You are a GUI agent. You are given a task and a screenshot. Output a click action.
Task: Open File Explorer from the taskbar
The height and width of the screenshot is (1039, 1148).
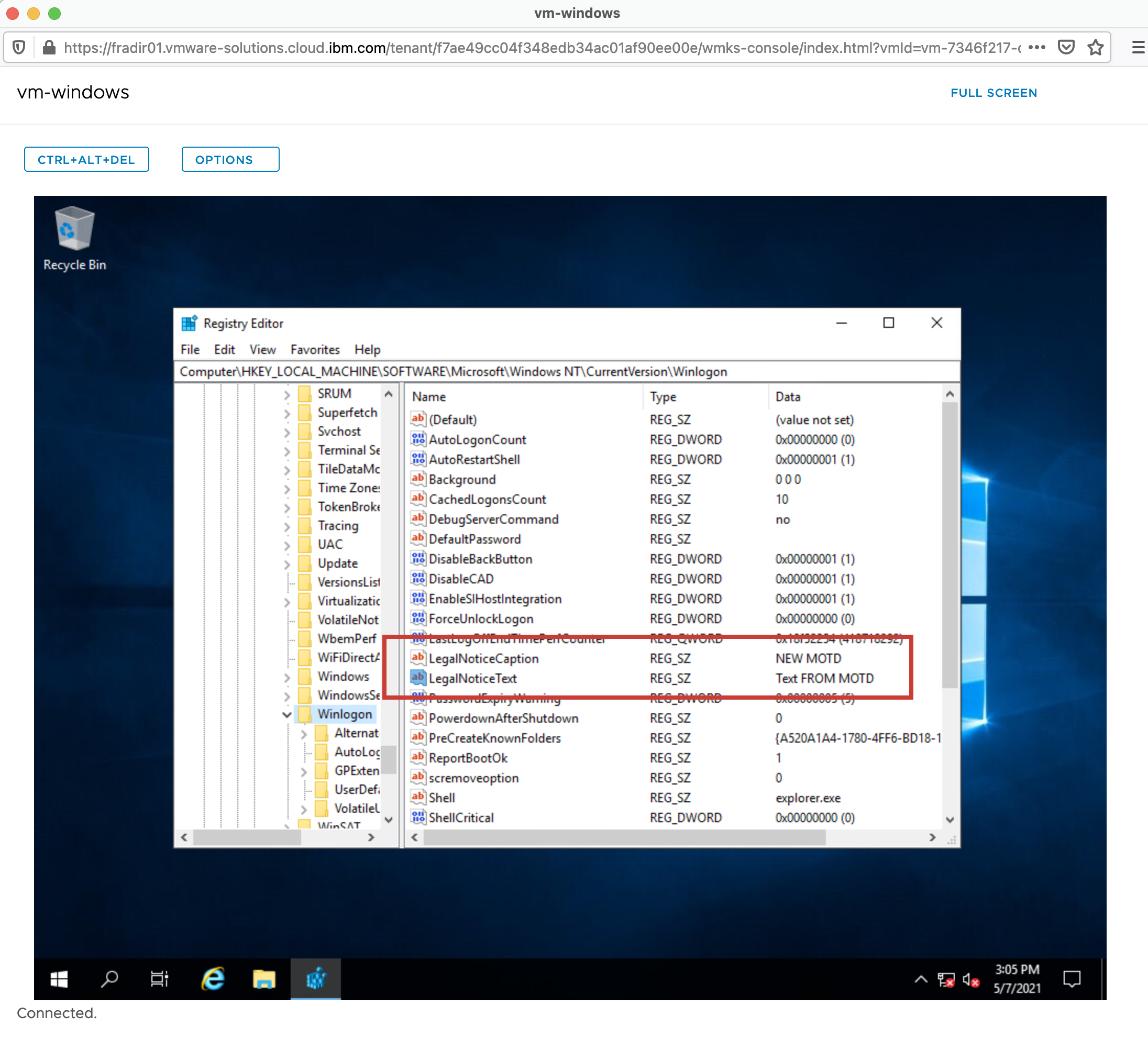pyautogui.click(x=263, y=979)
